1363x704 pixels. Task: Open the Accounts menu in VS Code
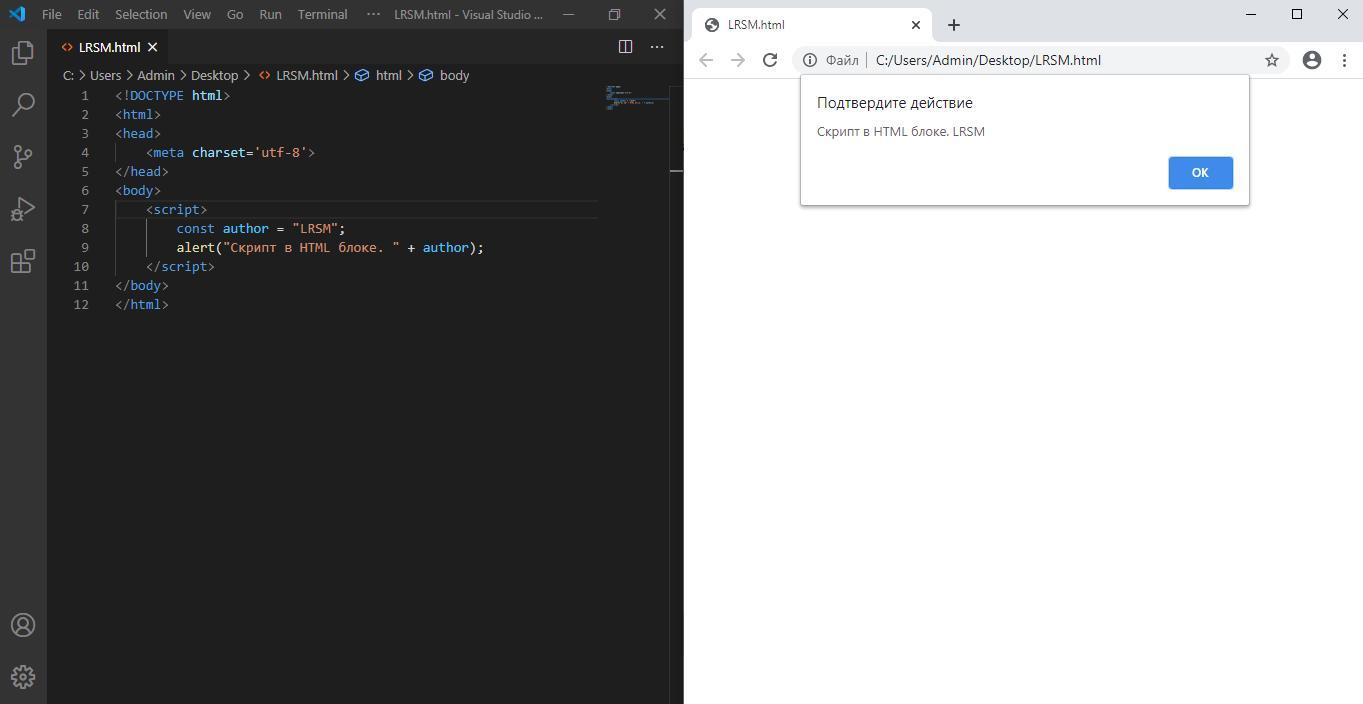coord(23,625)
